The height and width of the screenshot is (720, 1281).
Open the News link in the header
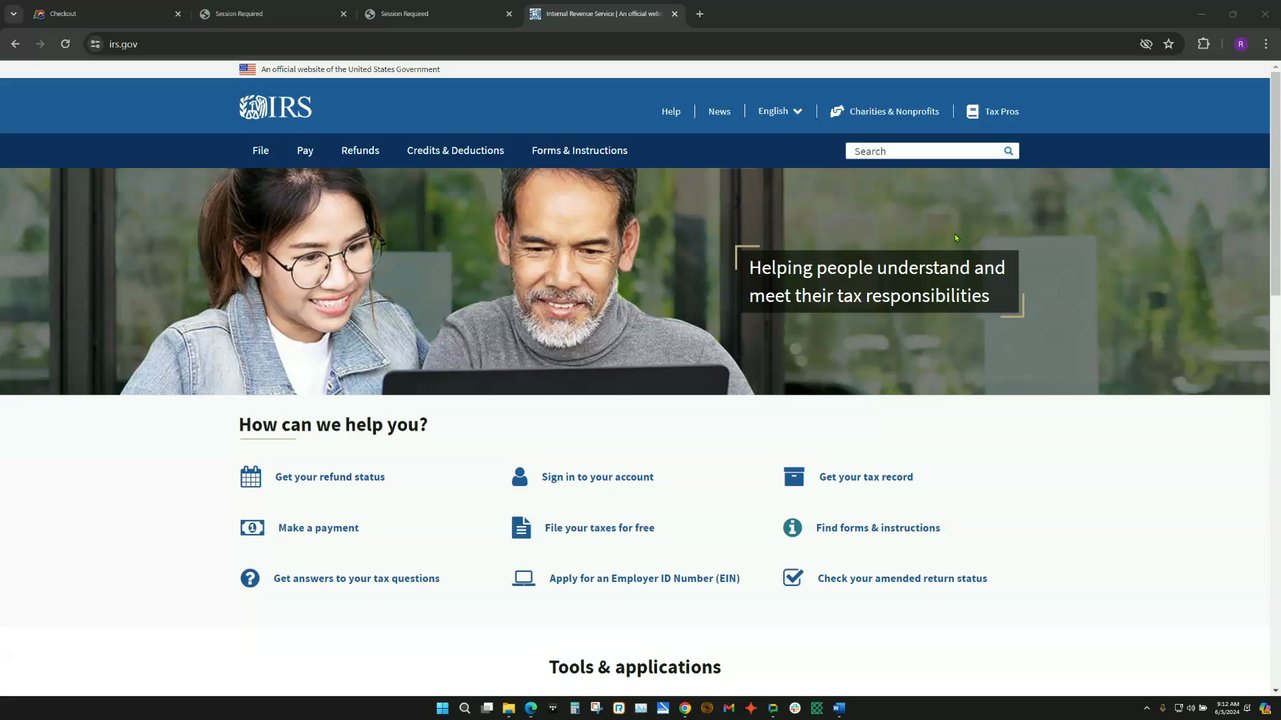719,111
